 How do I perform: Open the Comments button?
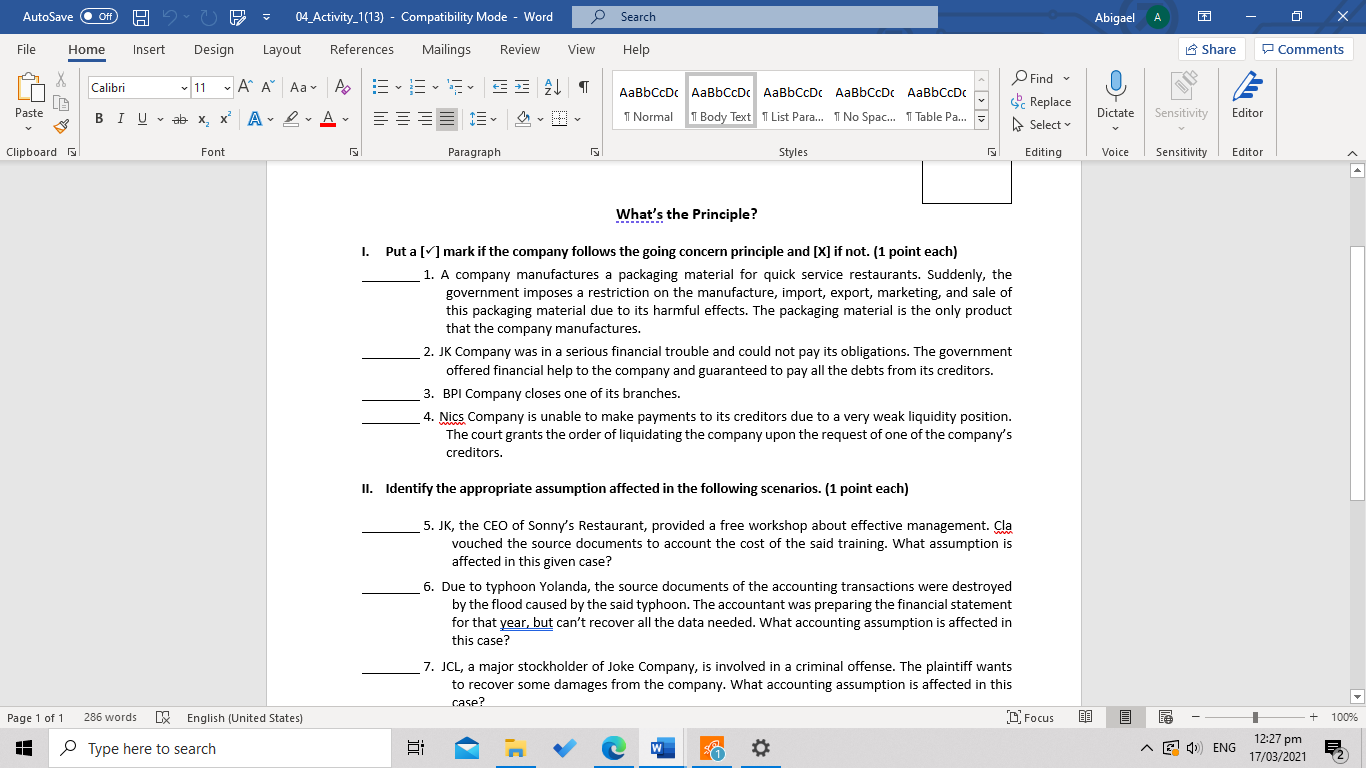(1304, 49)
